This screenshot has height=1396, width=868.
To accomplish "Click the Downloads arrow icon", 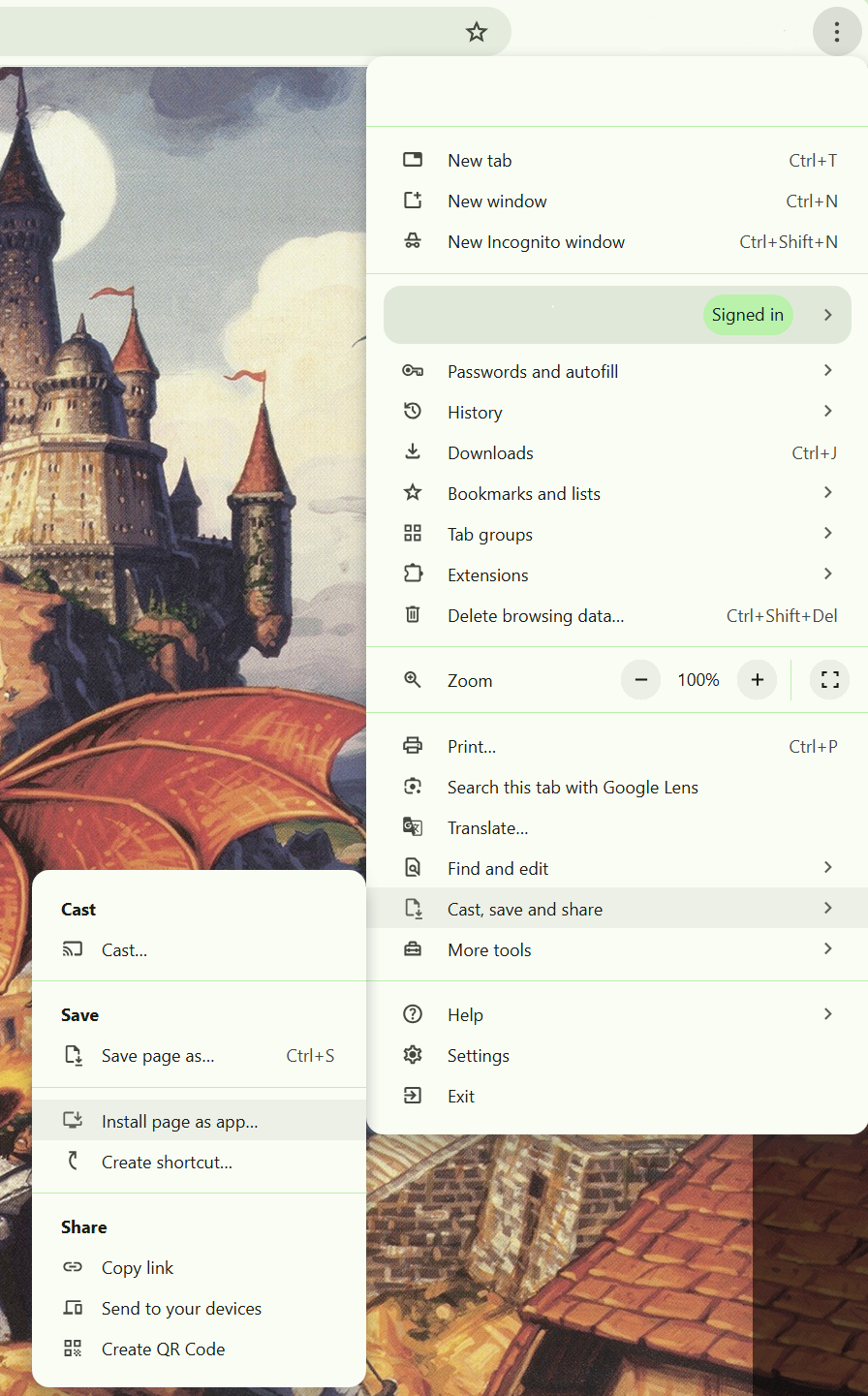I will tap(413, 451).
